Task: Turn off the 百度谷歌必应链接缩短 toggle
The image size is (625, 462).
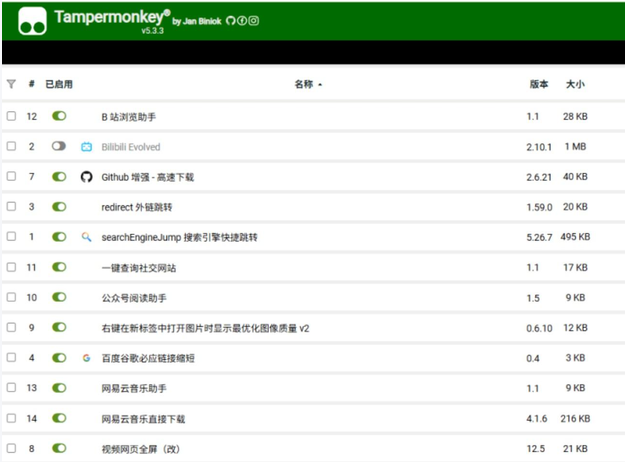Action: 59,358
